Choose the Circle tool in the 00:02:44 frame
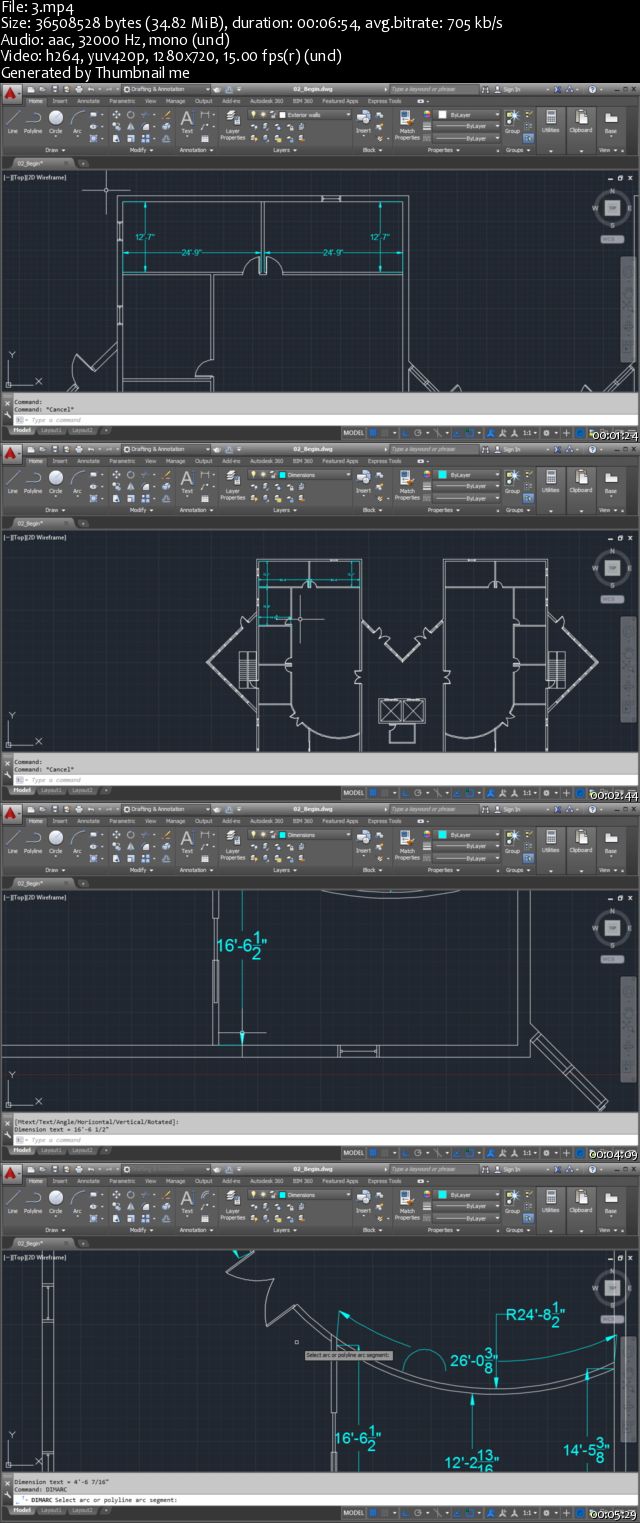This screenshot has width=640, height=1523. (56, 483)
